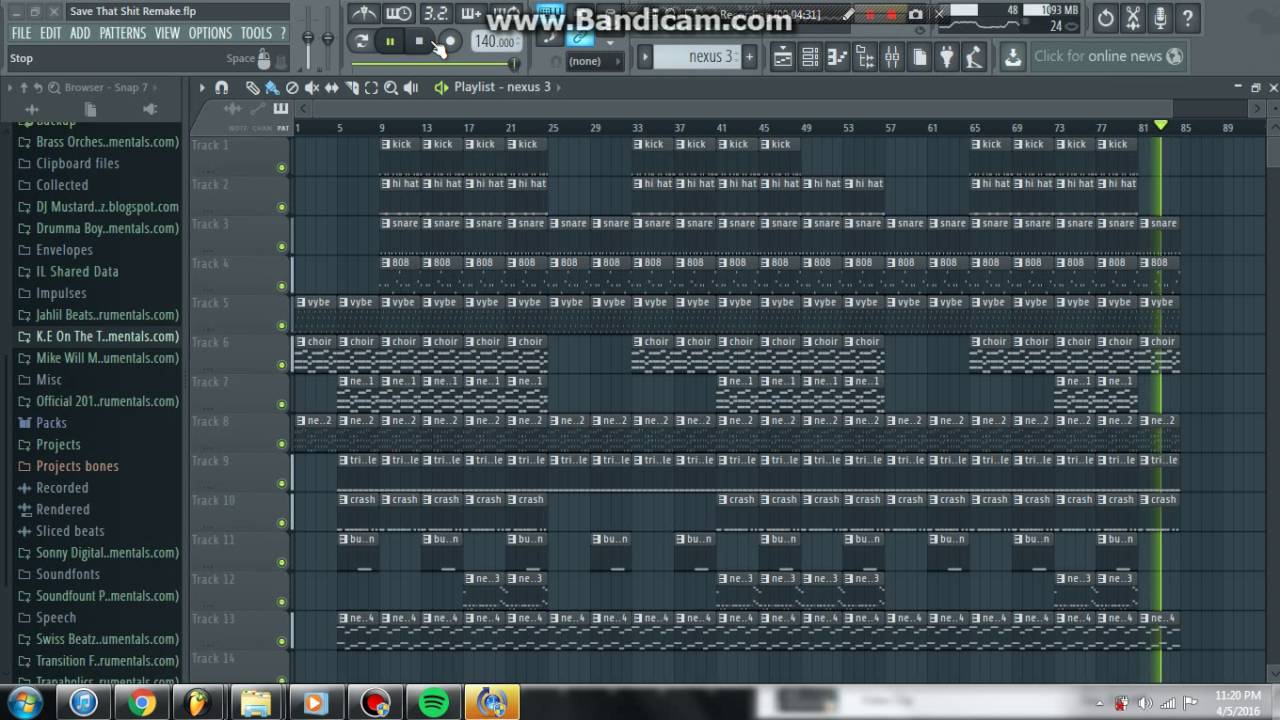Open Spotify from the Windows taskbar
The width and height of the screenshot is (1280, 720).
tap(433, 703)
